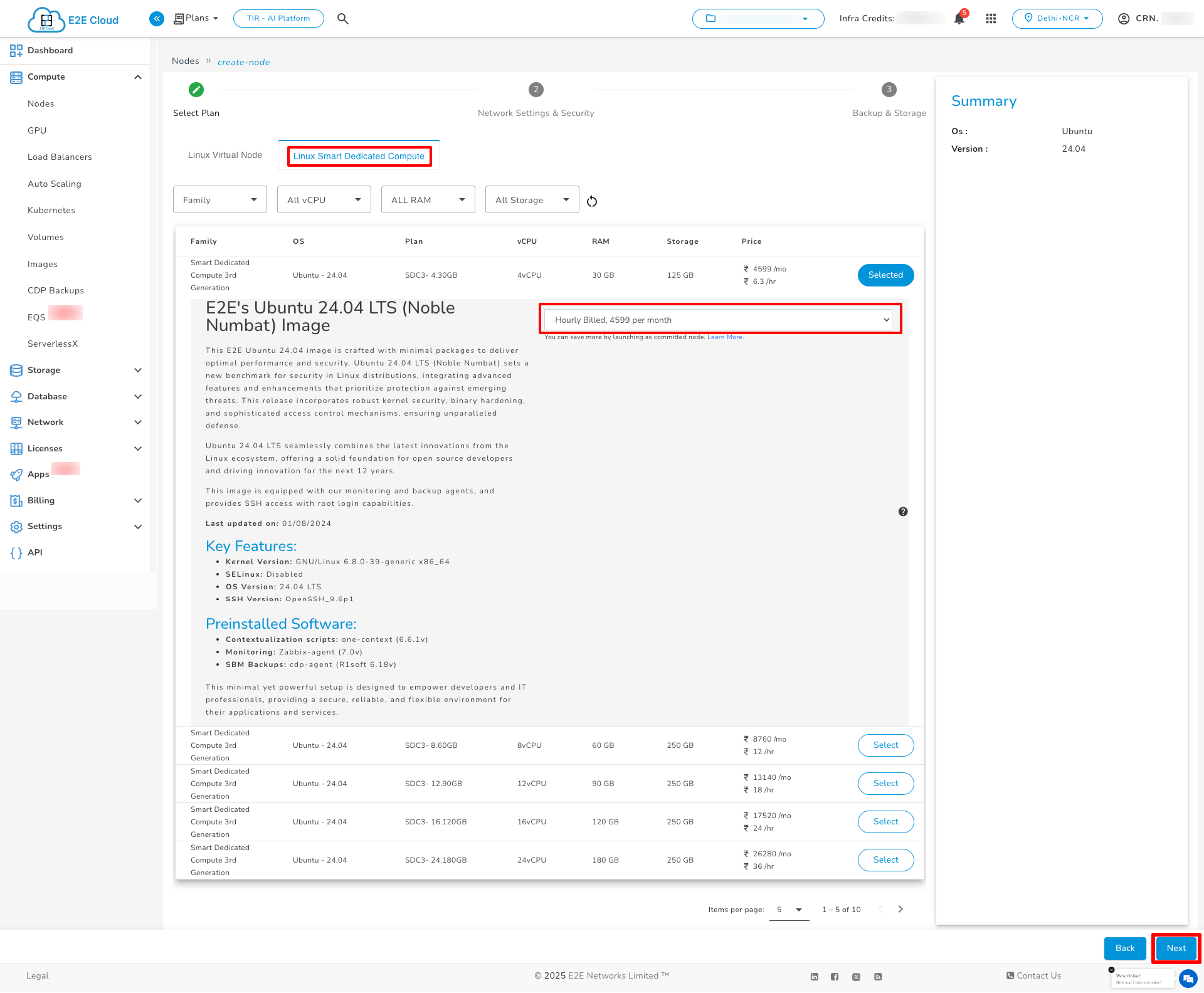Select the SDC3-8.60GB plan
1204x993 pixels.
tap(885, 745)
